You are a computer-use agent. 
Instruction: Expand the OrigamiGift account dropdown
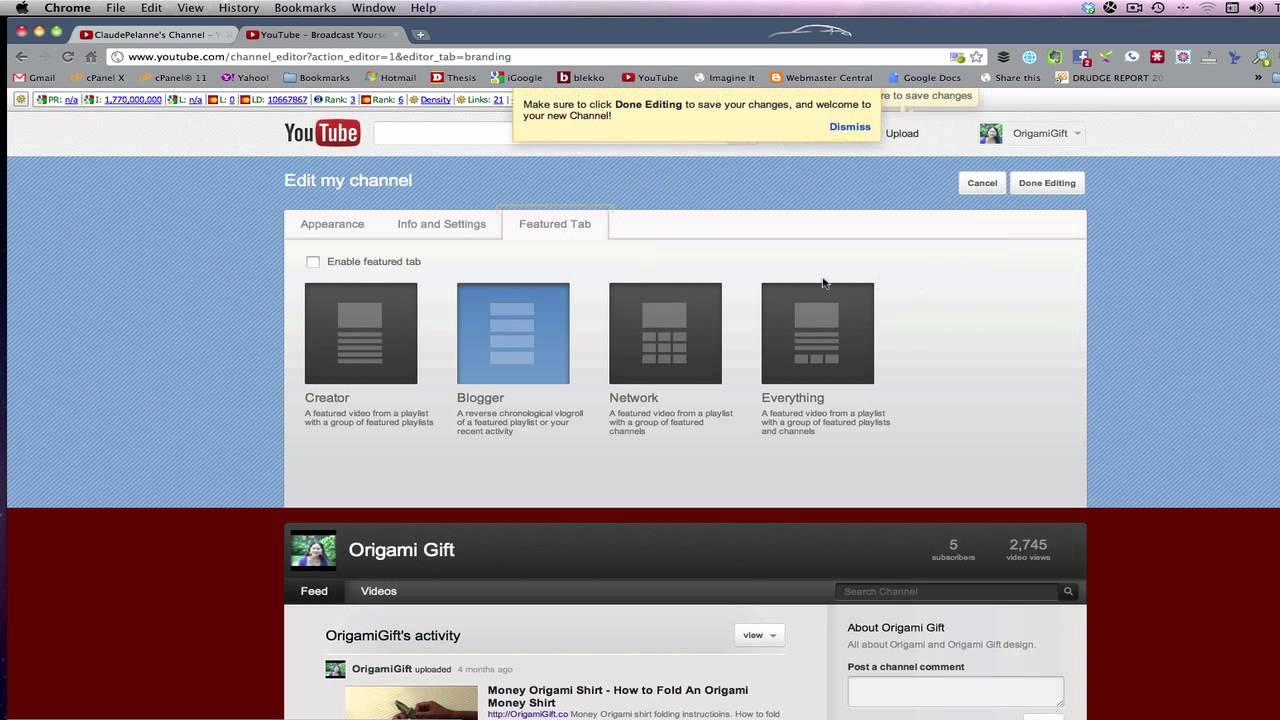coord(1077,133)
